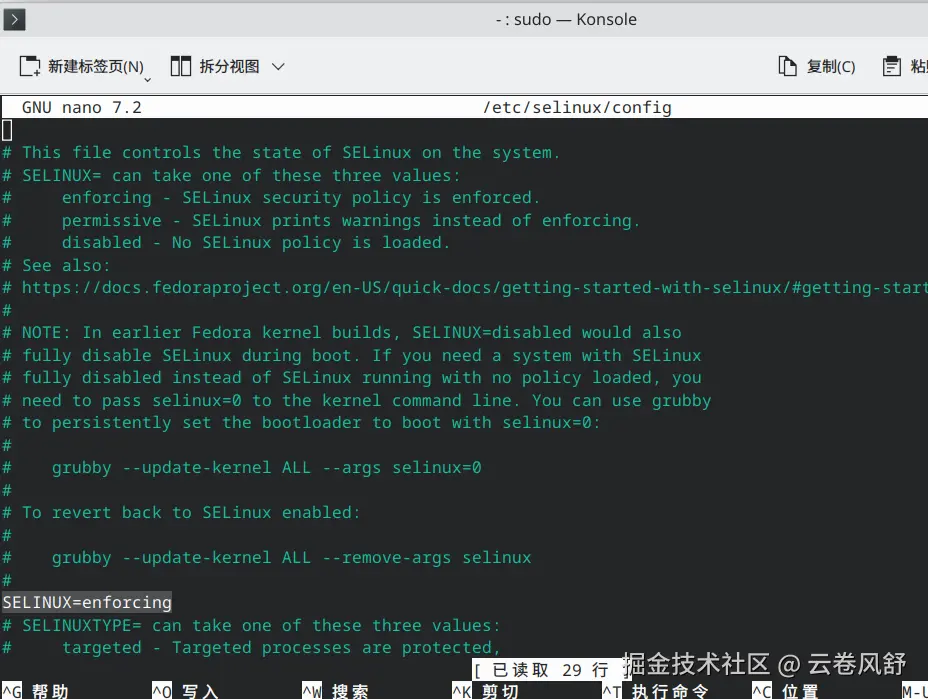The image size is (928, 699).
Task: Click the 'targeted - Targeted processes are protected' line
Action: (x=252, y=648)
